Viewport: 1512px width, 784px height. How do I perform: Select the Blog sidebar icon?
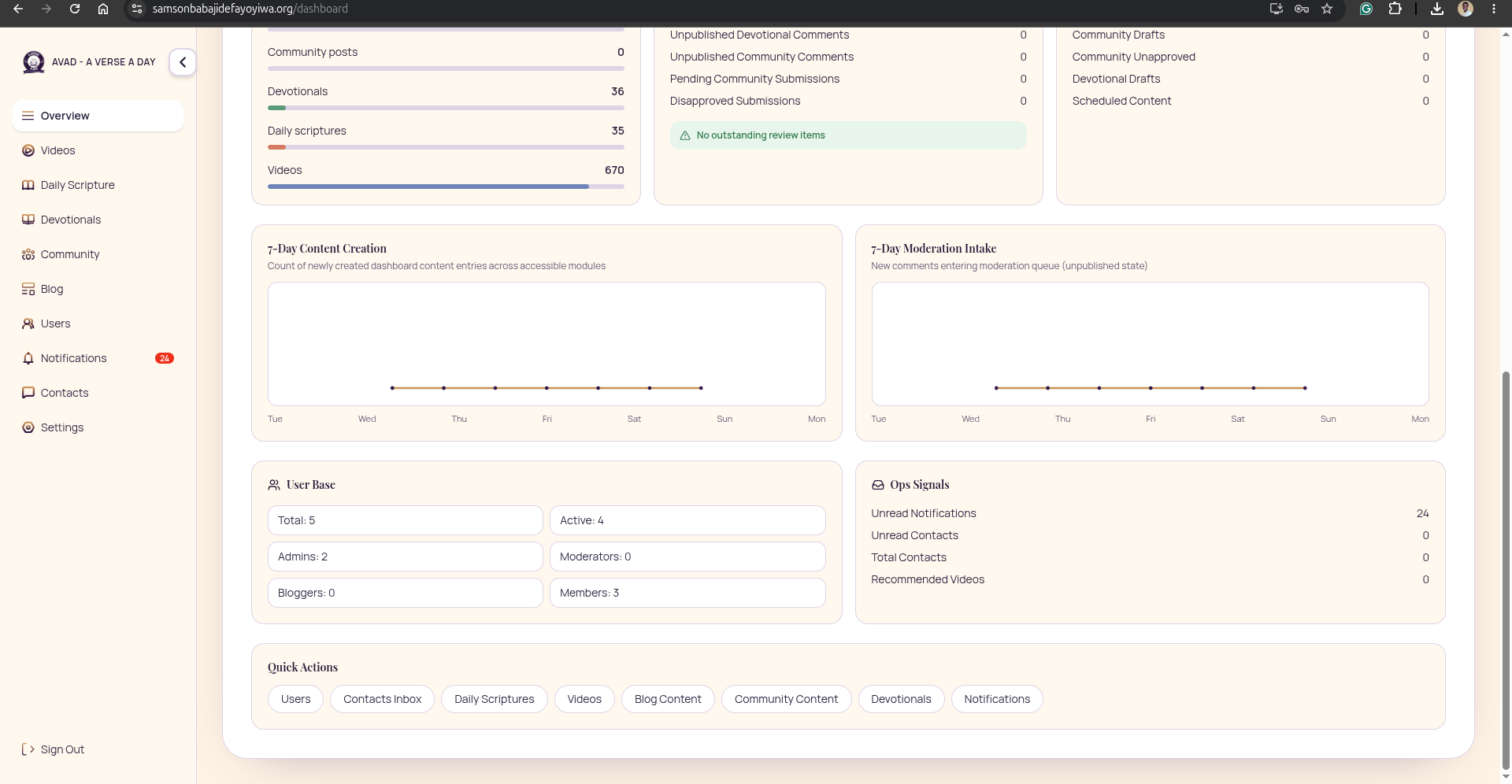tap(28, 289)
